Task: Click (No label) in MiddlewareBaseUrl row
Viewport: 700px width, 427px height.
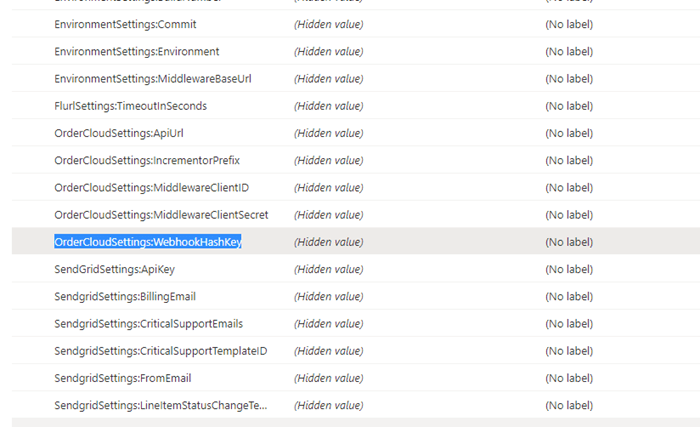Action: pos(569,79)
